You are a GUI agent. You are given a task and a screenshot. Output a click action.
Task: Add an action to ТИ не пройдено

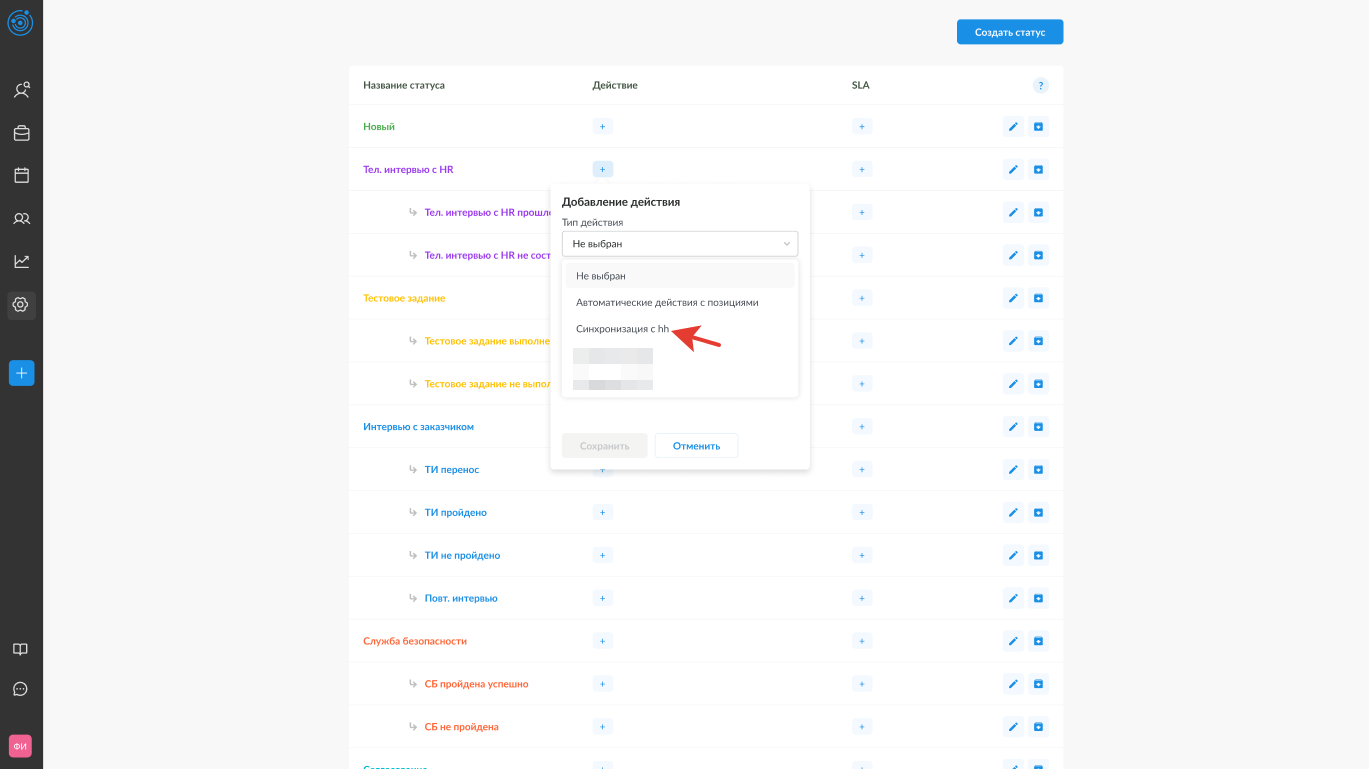(602, 555)
